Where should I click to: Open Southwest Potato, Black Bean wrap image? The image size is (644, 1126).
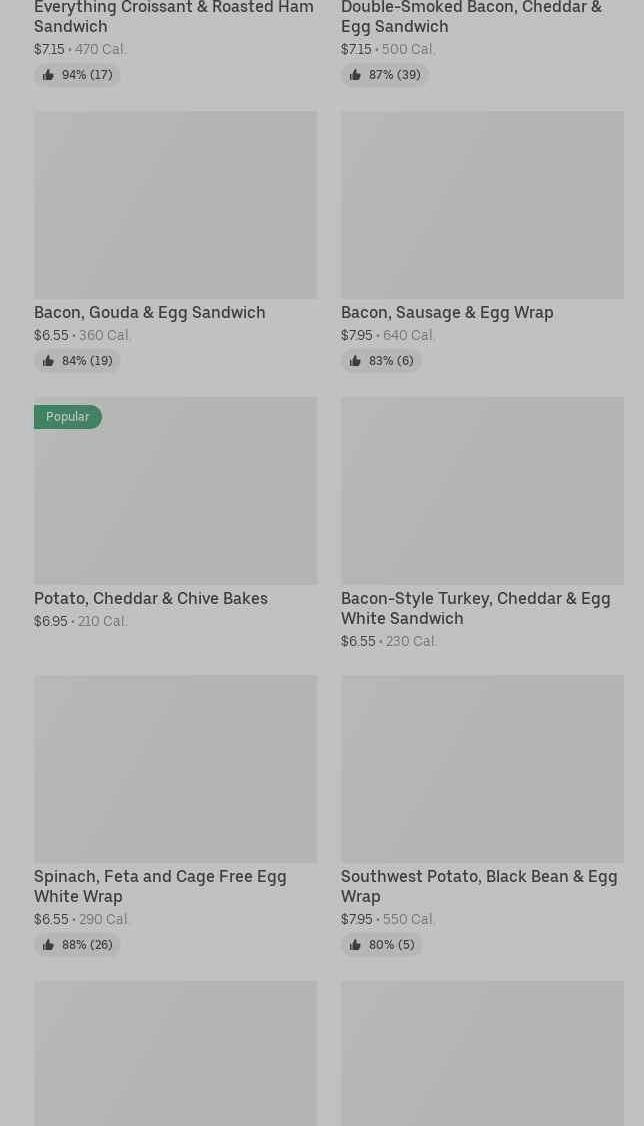pyautogui.click(x=482, y=768)
